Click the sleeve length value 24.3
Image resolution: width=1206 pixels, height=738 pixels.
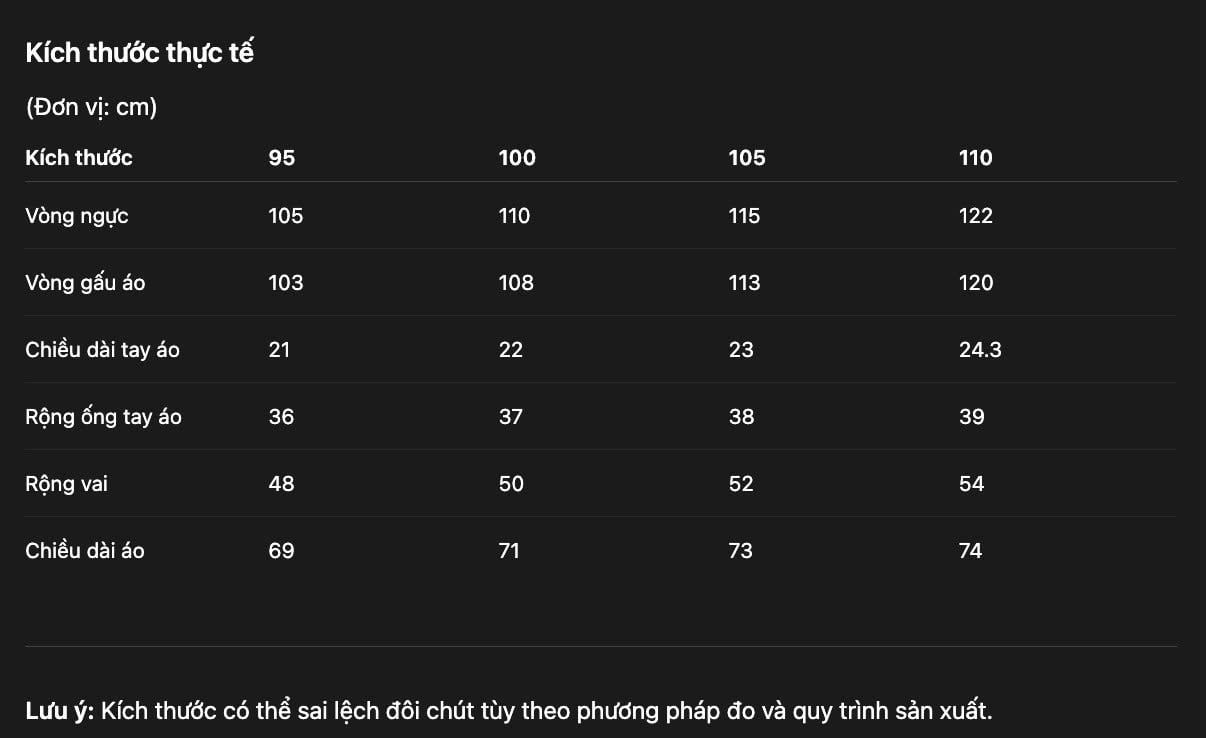point(979,350)
